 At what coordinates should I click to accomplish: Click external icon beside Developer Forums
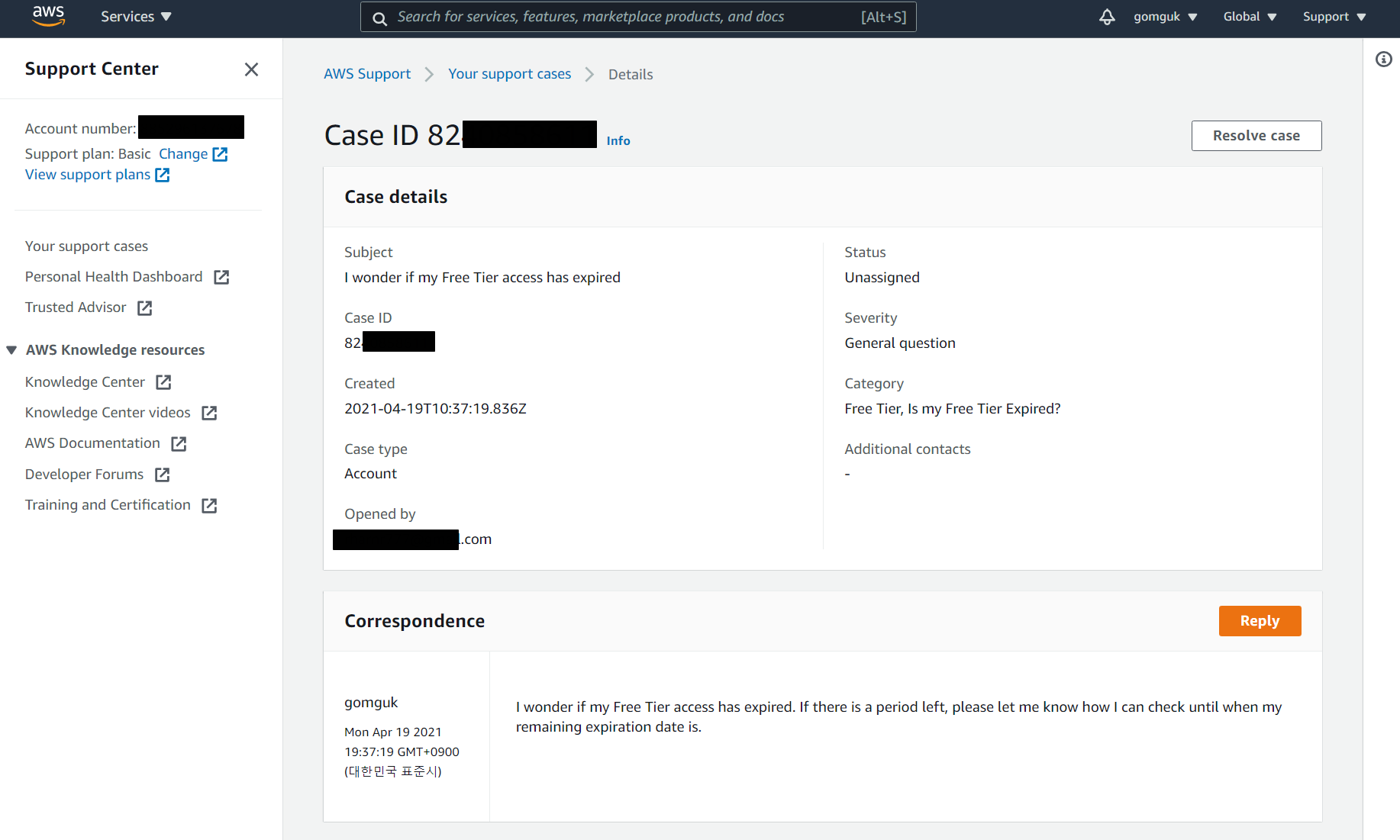tap(162, 475)
